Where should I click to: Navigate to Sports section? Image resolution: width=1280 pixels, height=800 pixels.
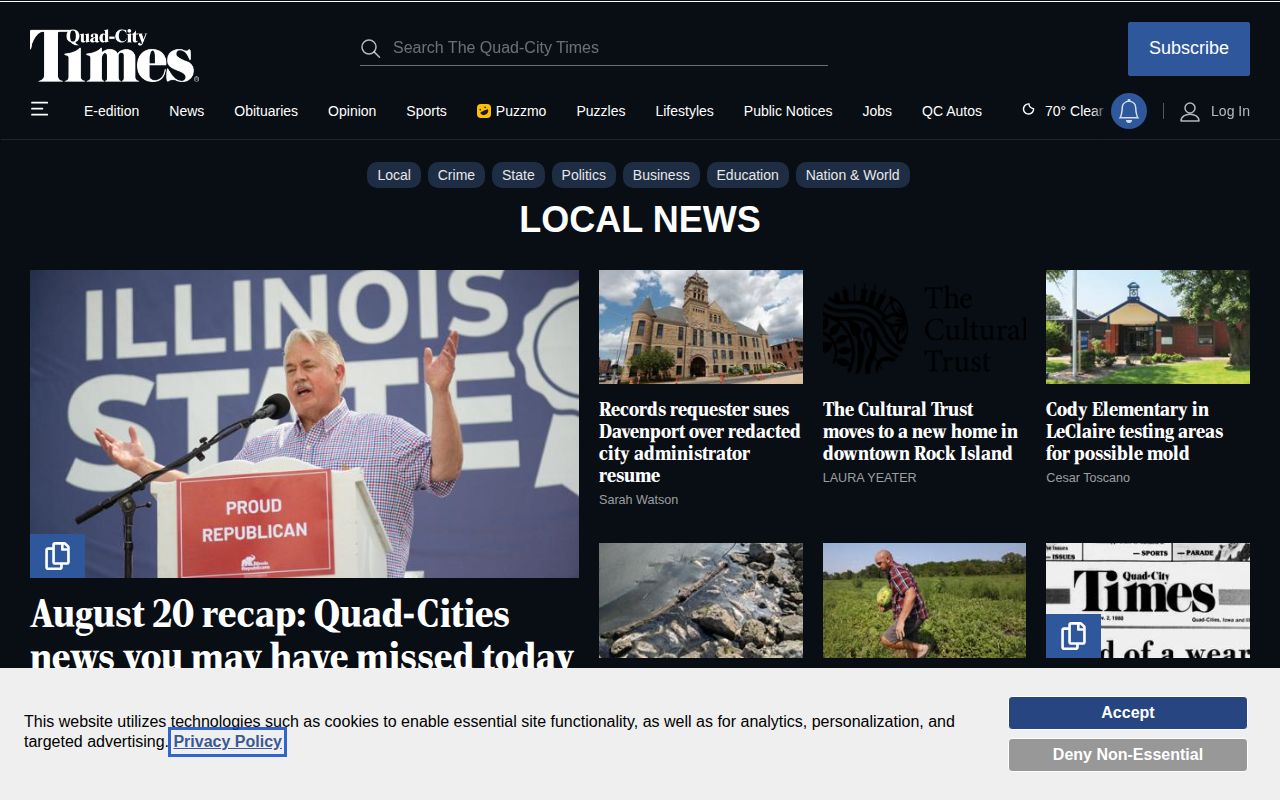pos(426,111)
